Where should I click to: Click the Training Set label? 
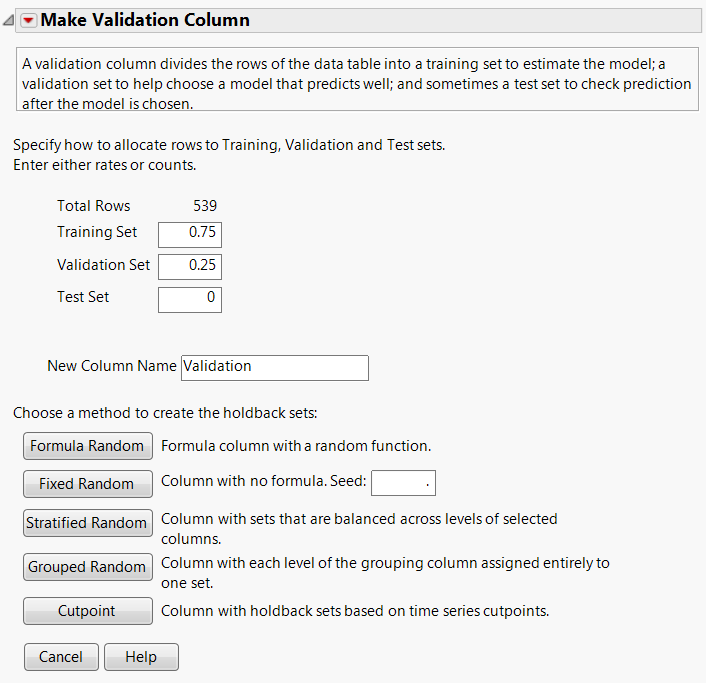[97, 232]
